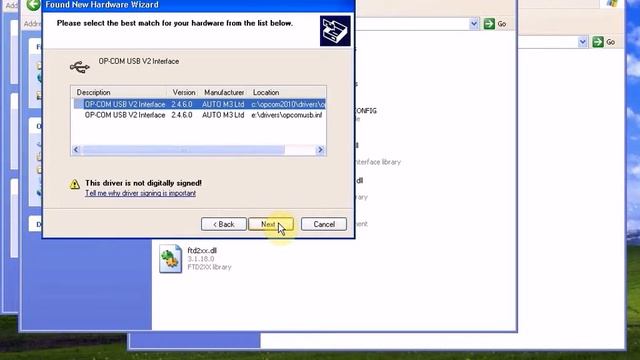Go back with the Back button

tap(224, 224)
